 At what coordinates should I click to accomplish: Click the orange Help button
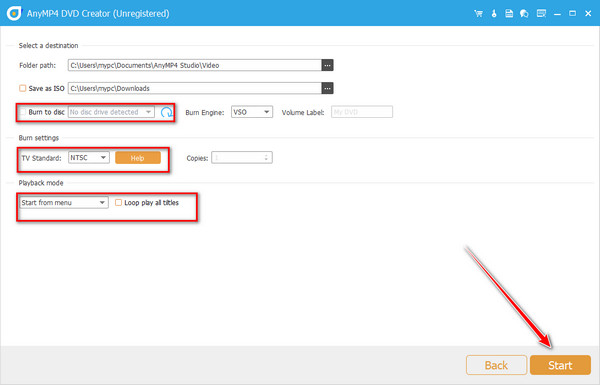138,158
